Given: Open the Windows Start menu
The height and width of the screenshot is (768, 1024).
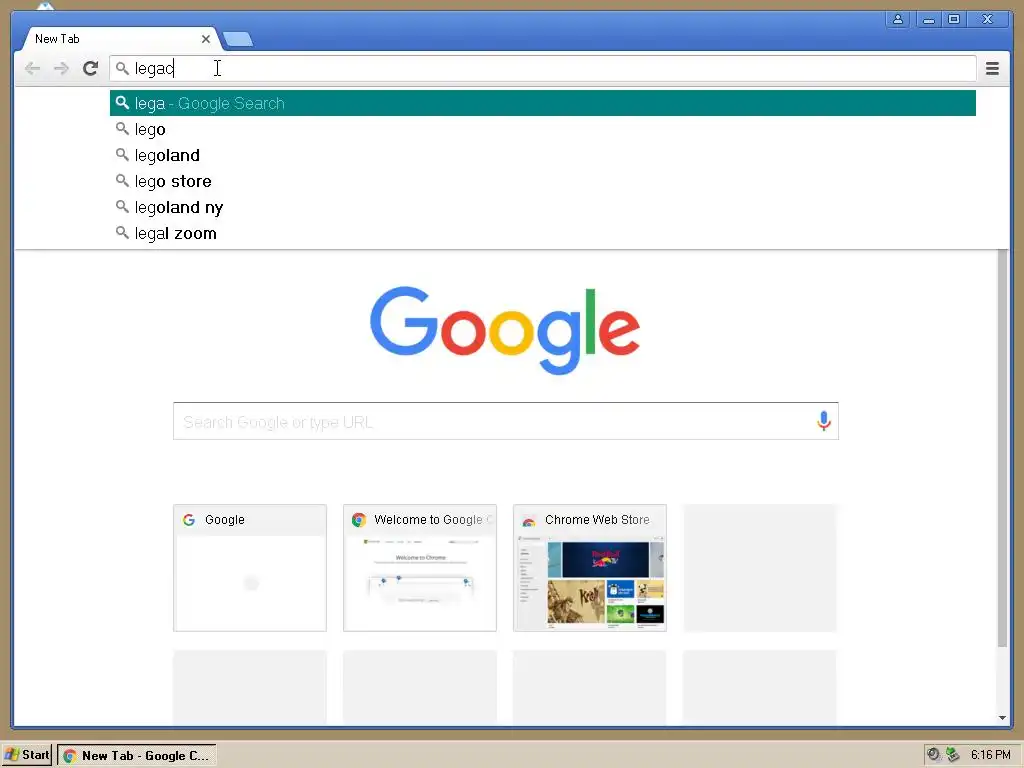Looking at the screenshot, I should [x=27, y=755].
